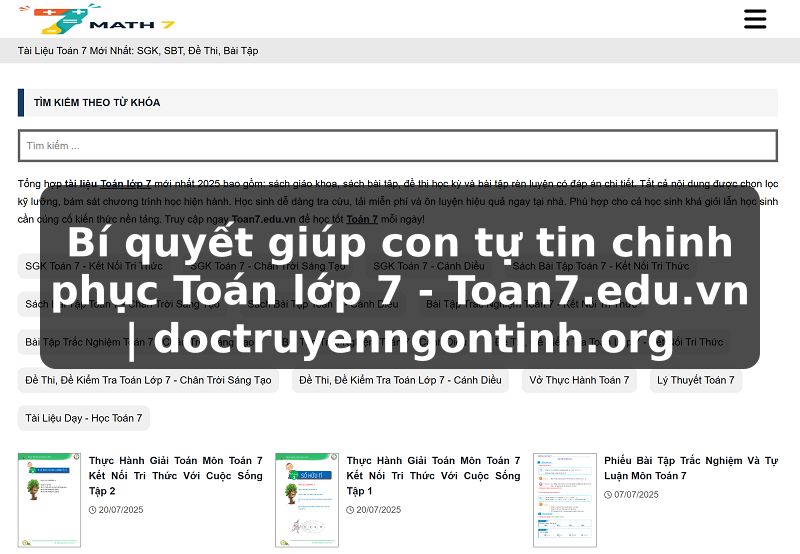Open thumbnail of Thực Hành Giải Toán Tập 2

coord(49,500)
